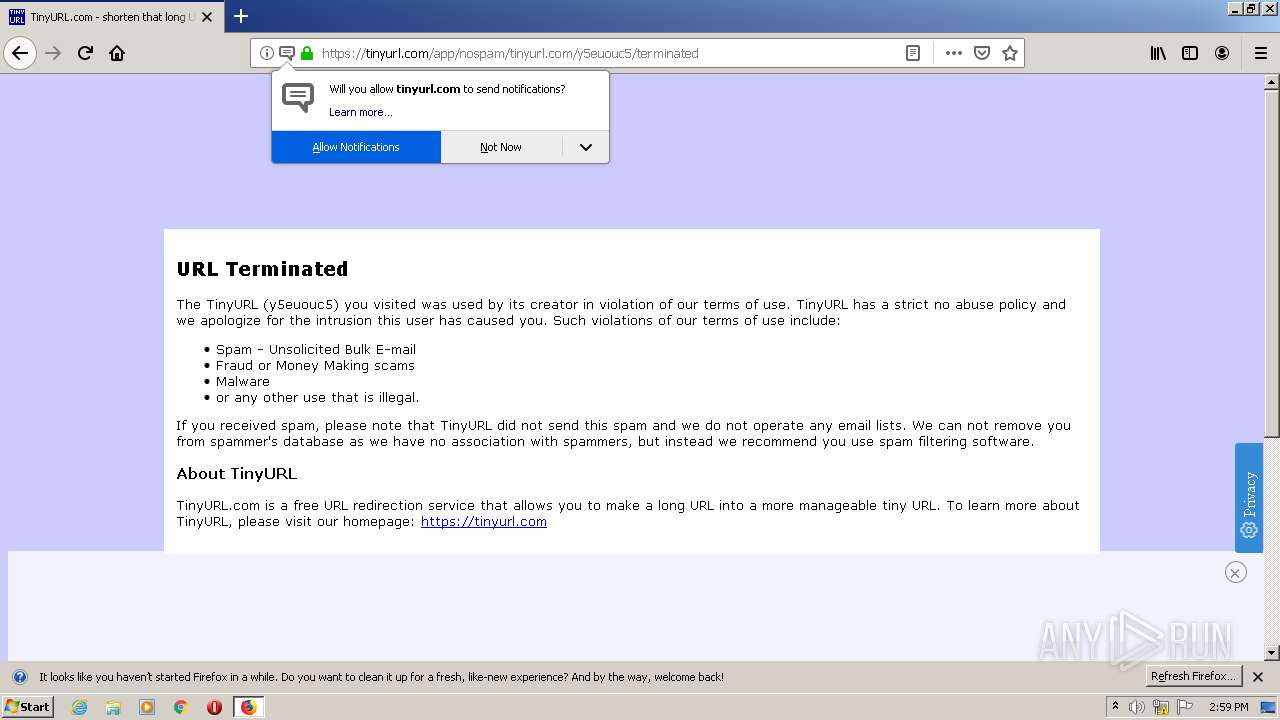The image size is (1280, 720).
Task: Click 'Spam – Unsolicited Bulk E-mail' item
Action: tap(316, 349)
